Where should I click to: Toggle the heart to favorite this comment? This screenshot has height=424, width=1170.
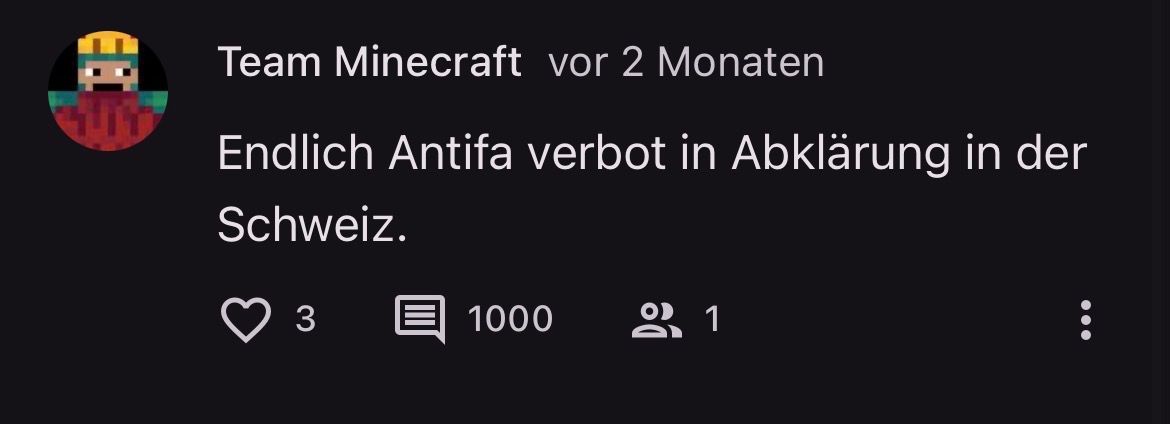[246, 319]
